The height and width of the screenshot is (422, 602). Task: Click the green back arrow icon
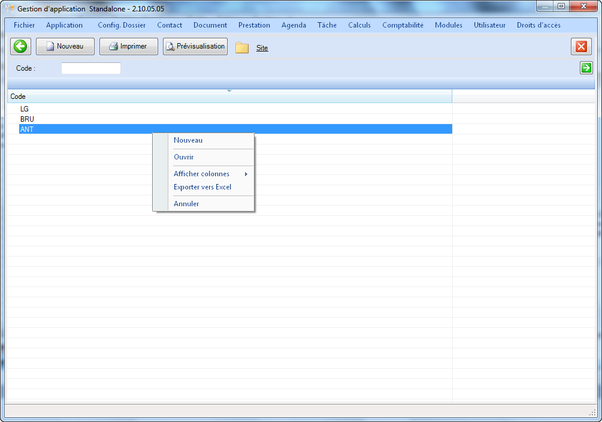[x=19, y=47]
